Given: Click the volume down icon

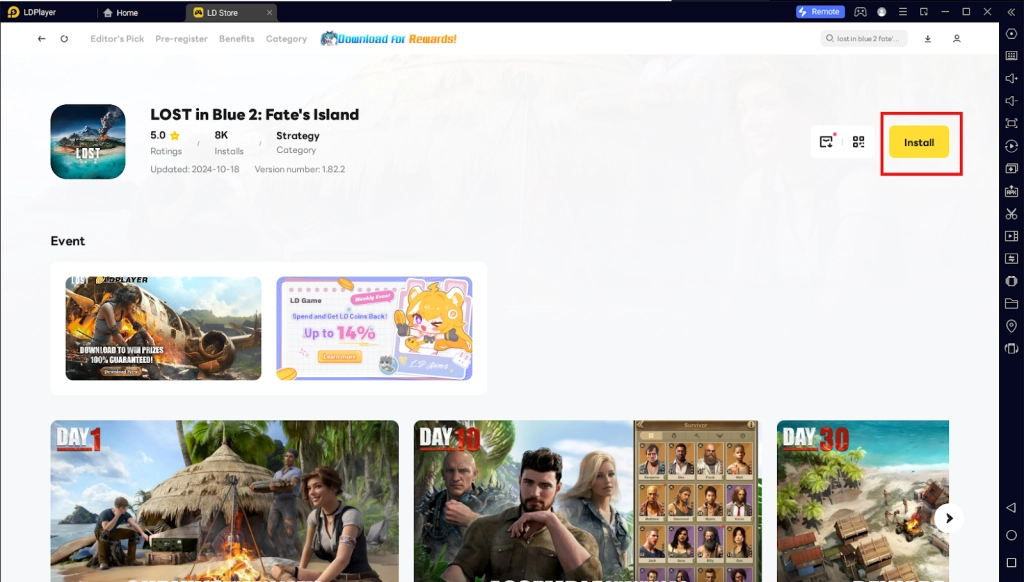Looking at the screenshot, I should [1011, 101].
